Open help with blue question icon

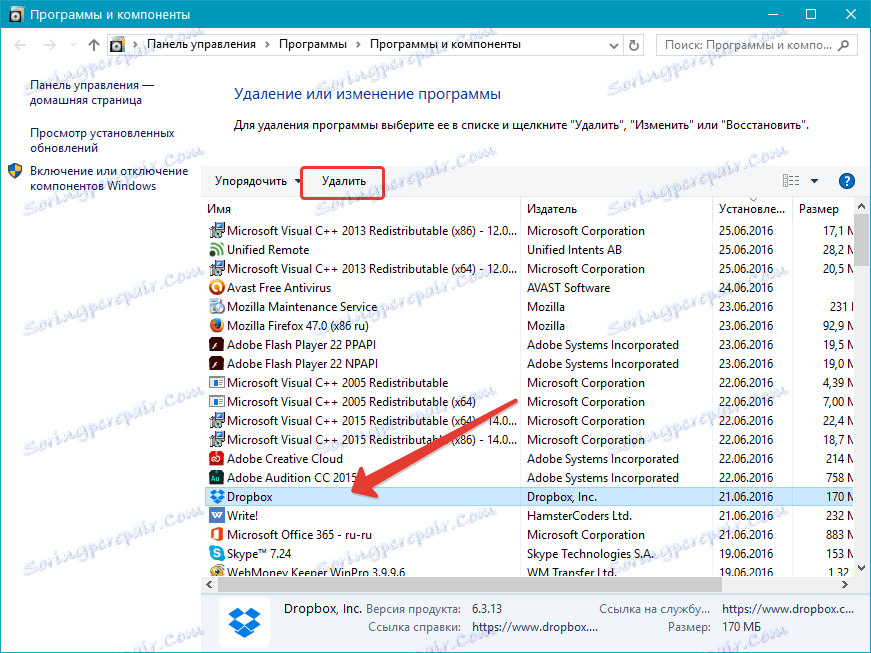[x=847, y=181]
